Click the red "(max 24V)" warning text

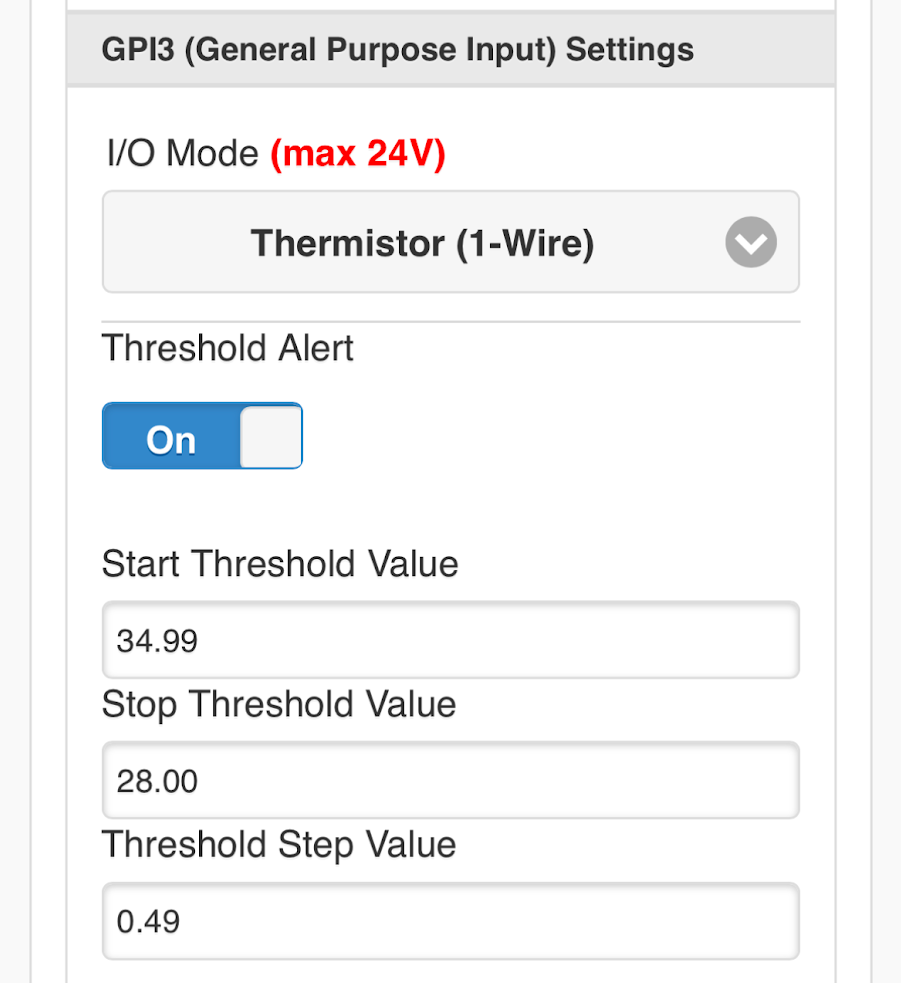358,154
